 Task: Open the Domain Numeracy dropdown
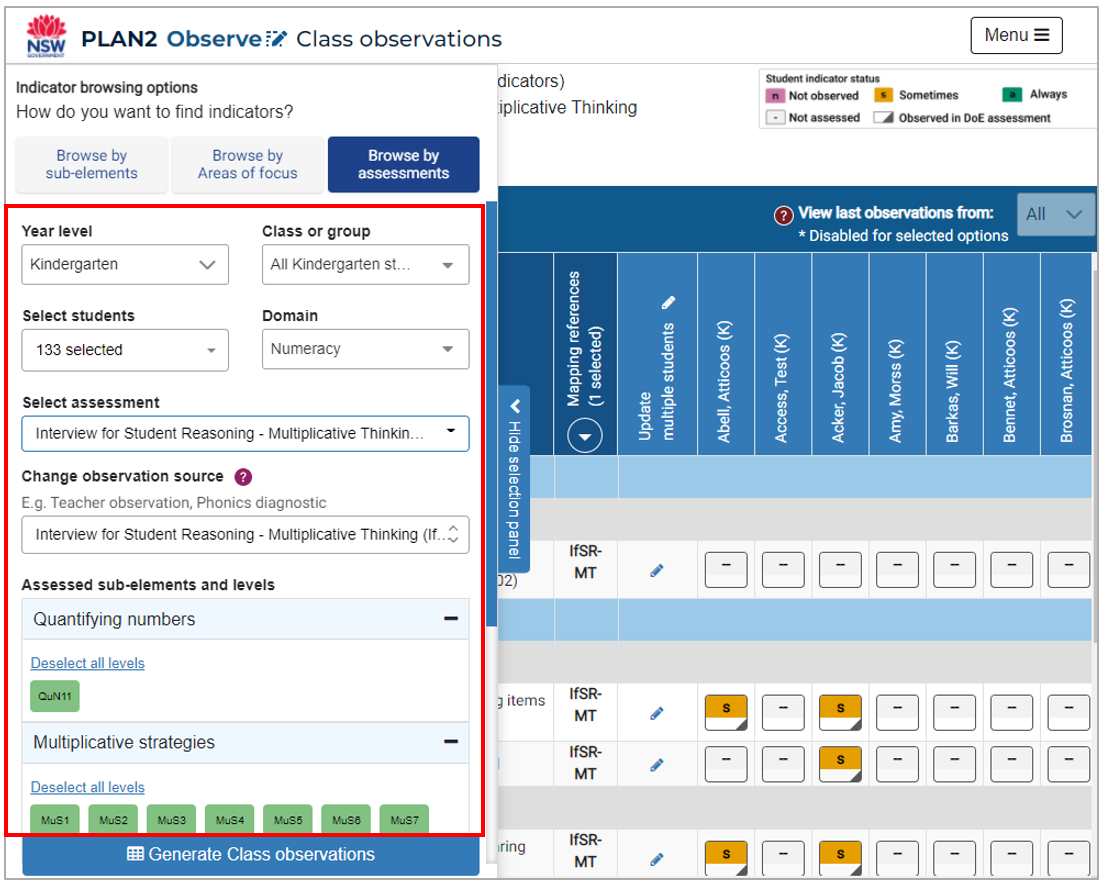(365, 349)
